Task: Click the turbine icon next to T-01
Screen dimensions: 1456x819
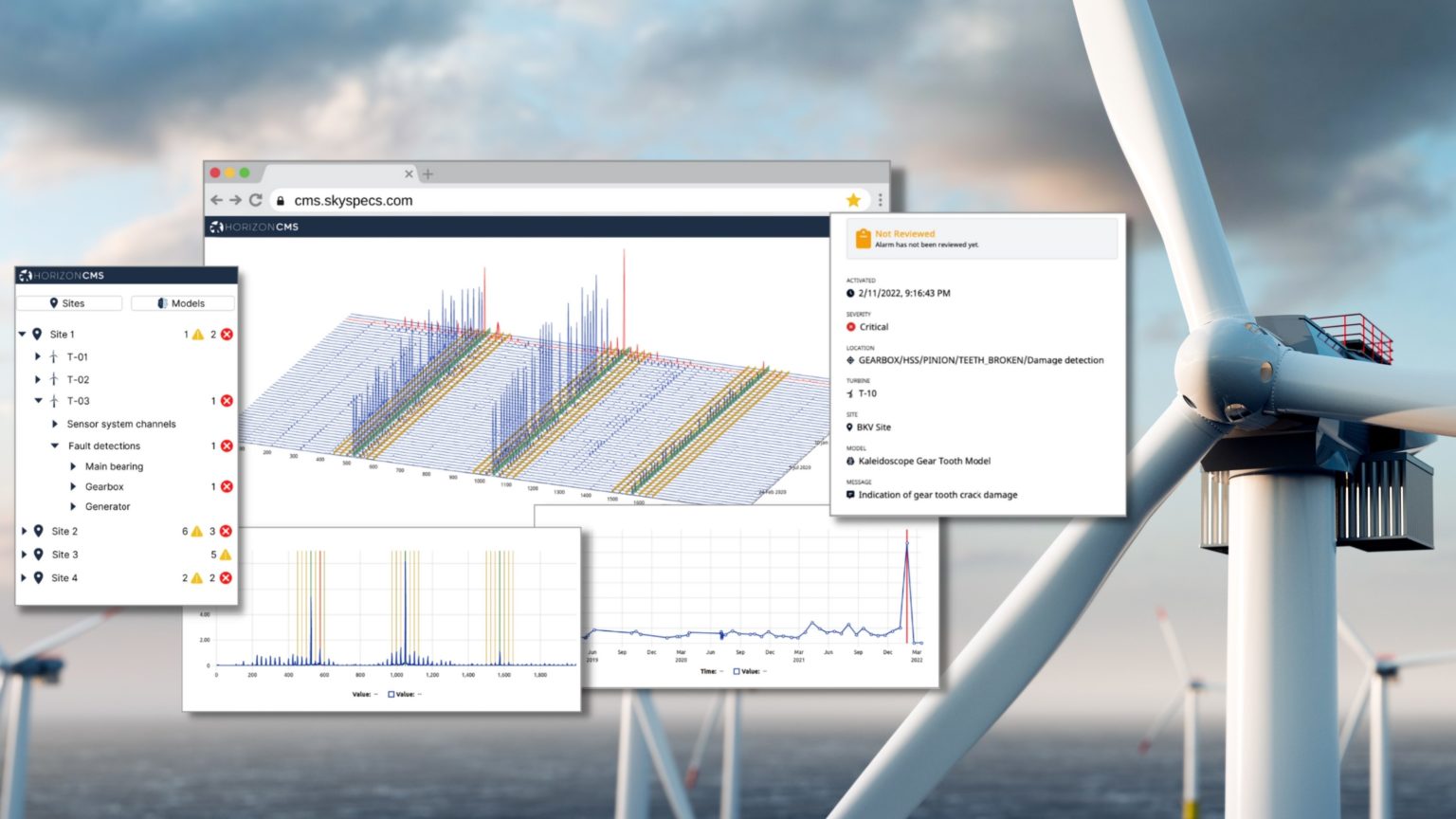Action: pyautogui.click(x=52, y=356)
